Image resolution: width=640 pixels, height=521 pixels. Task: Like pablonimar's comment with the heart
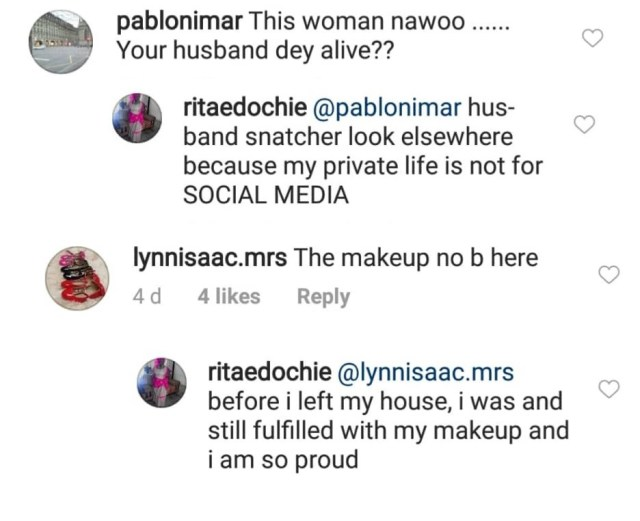[592, 38]
